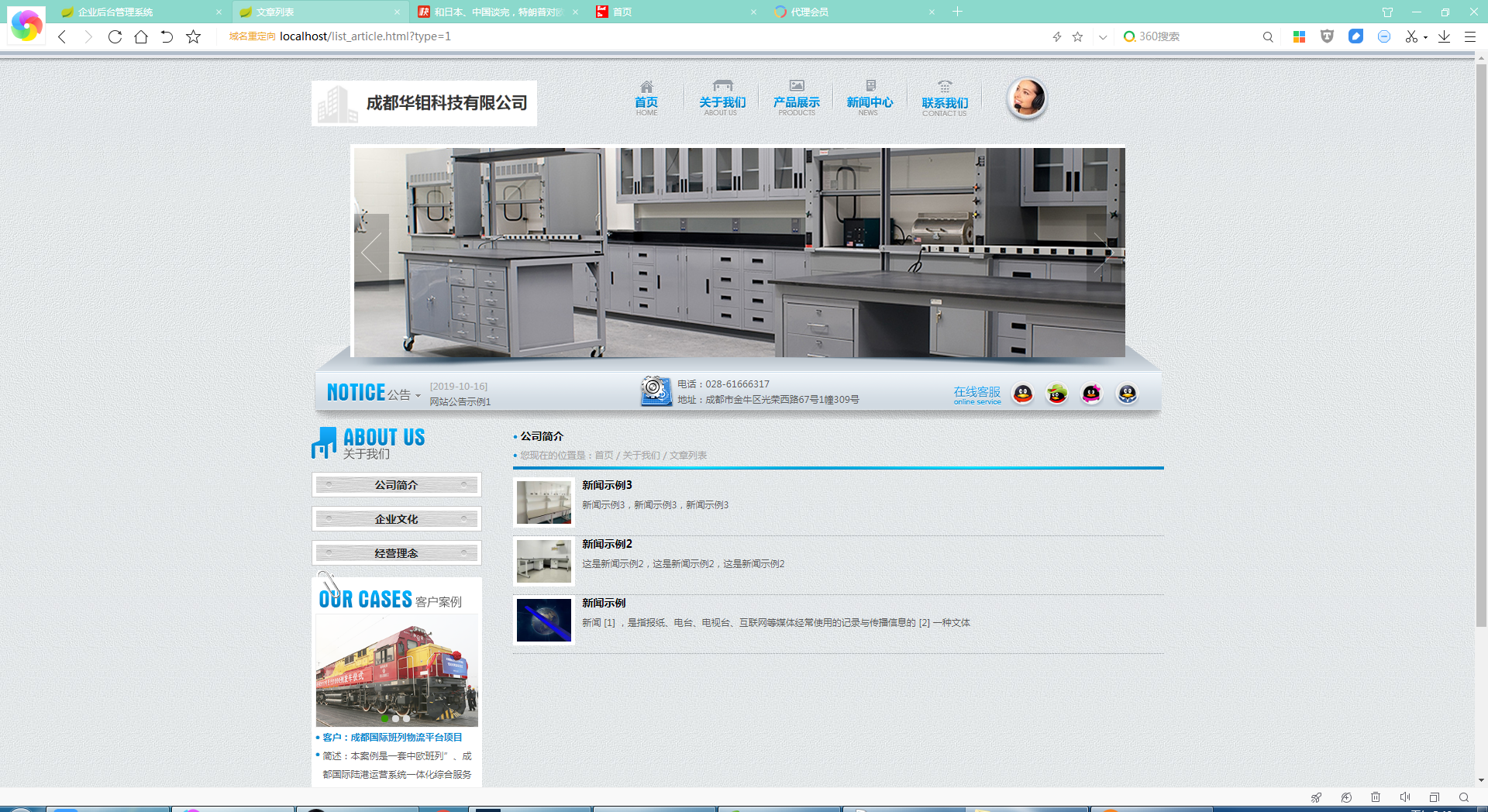
Task: Click the fourth QQ penguin service icon
Action: click(x=1128, y=394)
